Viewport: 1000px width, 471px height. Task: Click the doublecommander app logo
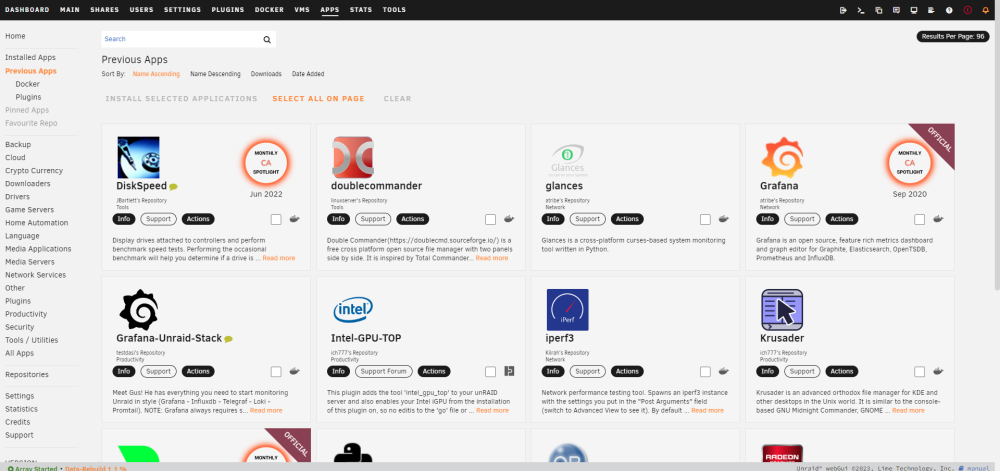point(353,157)
